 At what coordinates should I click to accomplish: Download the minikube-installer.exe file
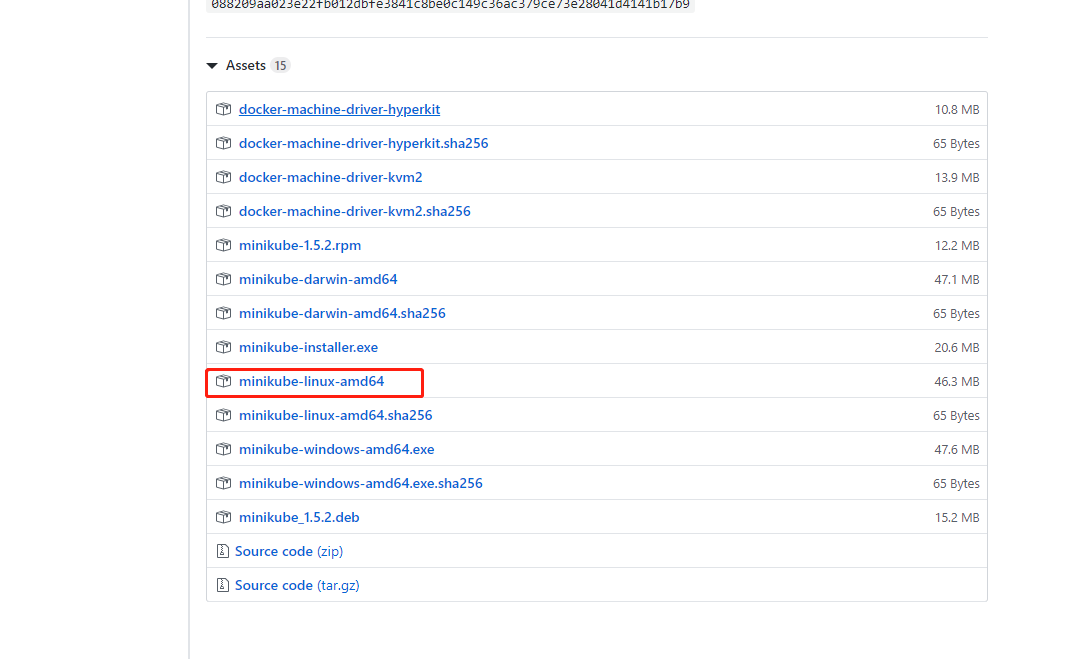pyautogui.click(x=308, y=348)
